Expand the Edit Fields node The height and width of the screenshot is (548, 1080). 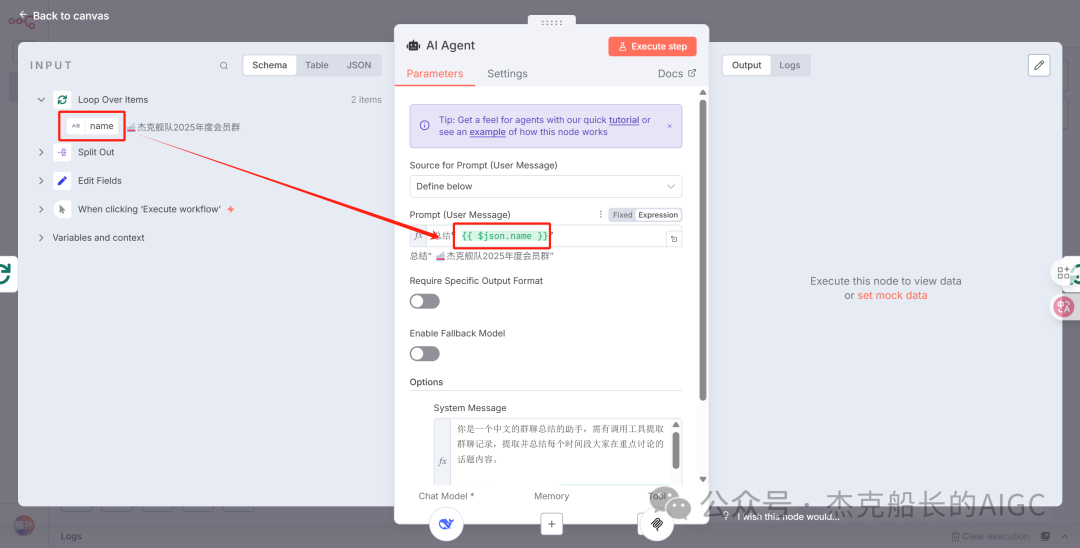click(x=41, y=180)
